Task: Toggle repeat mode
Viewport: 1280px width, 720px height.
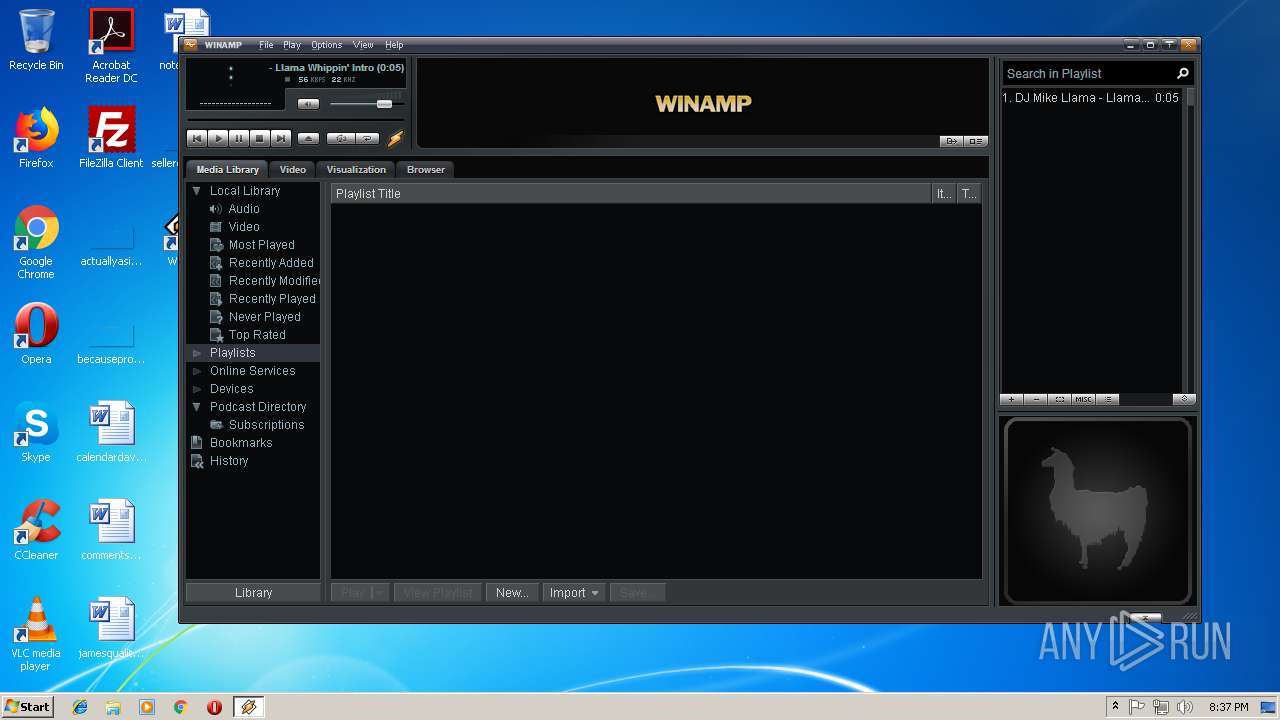Action: pos(368,139)
